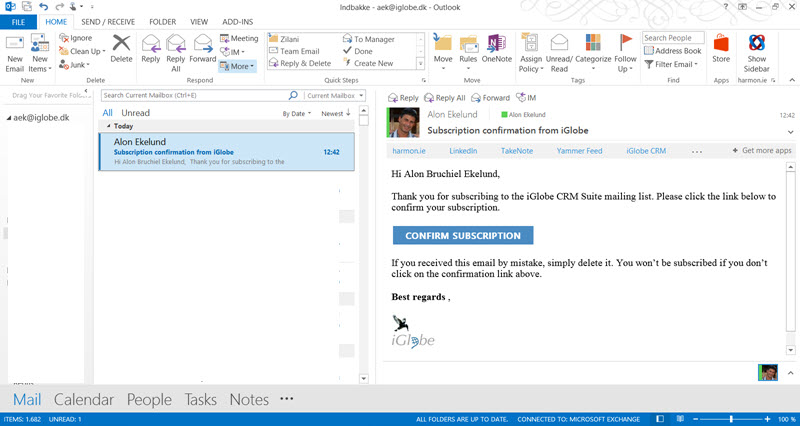Create a New Email message
Screen dimensions: 800x426
tap(15, 54)
